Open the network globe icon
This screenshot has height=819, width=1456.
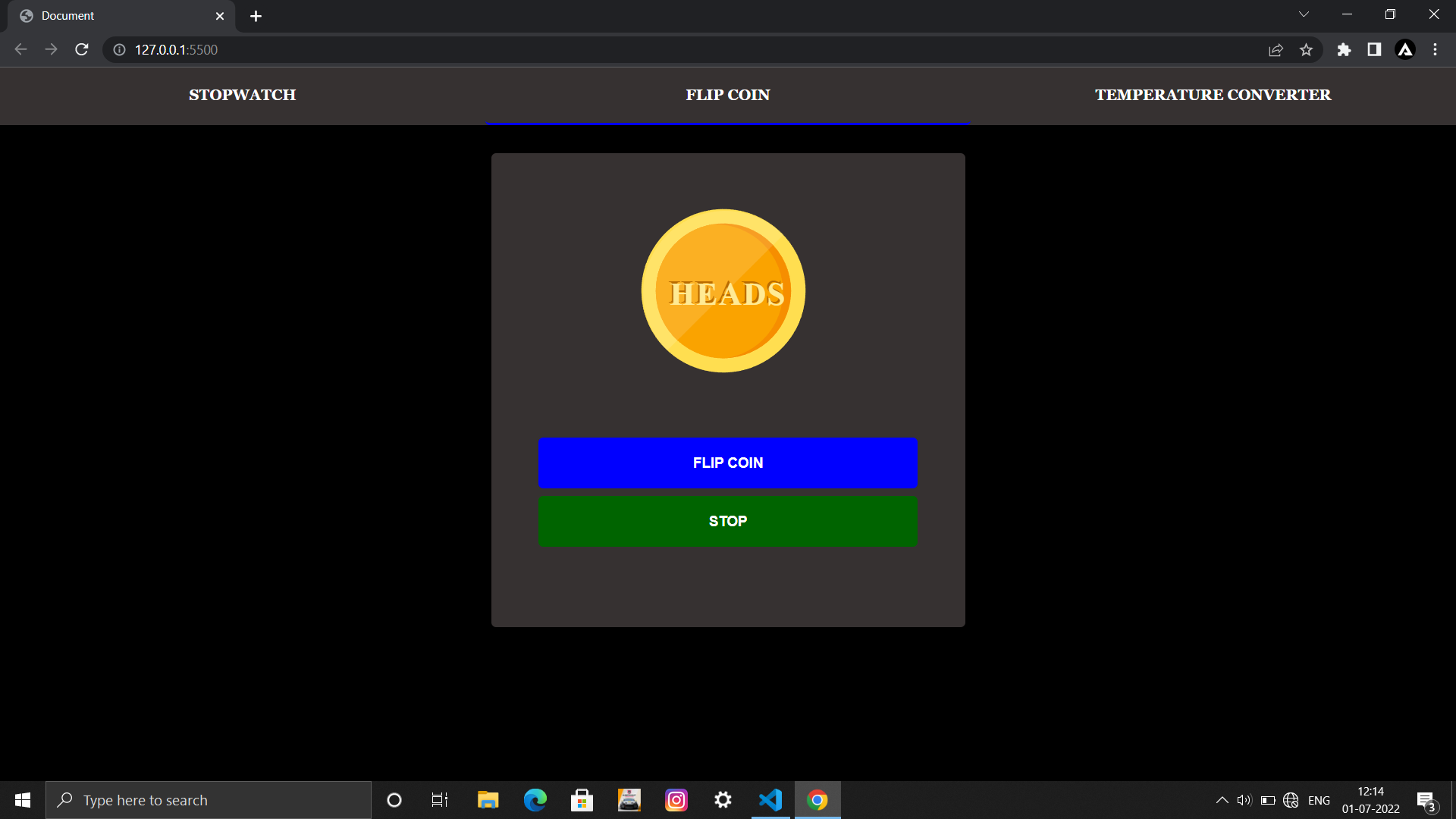tap(1291, 800)
